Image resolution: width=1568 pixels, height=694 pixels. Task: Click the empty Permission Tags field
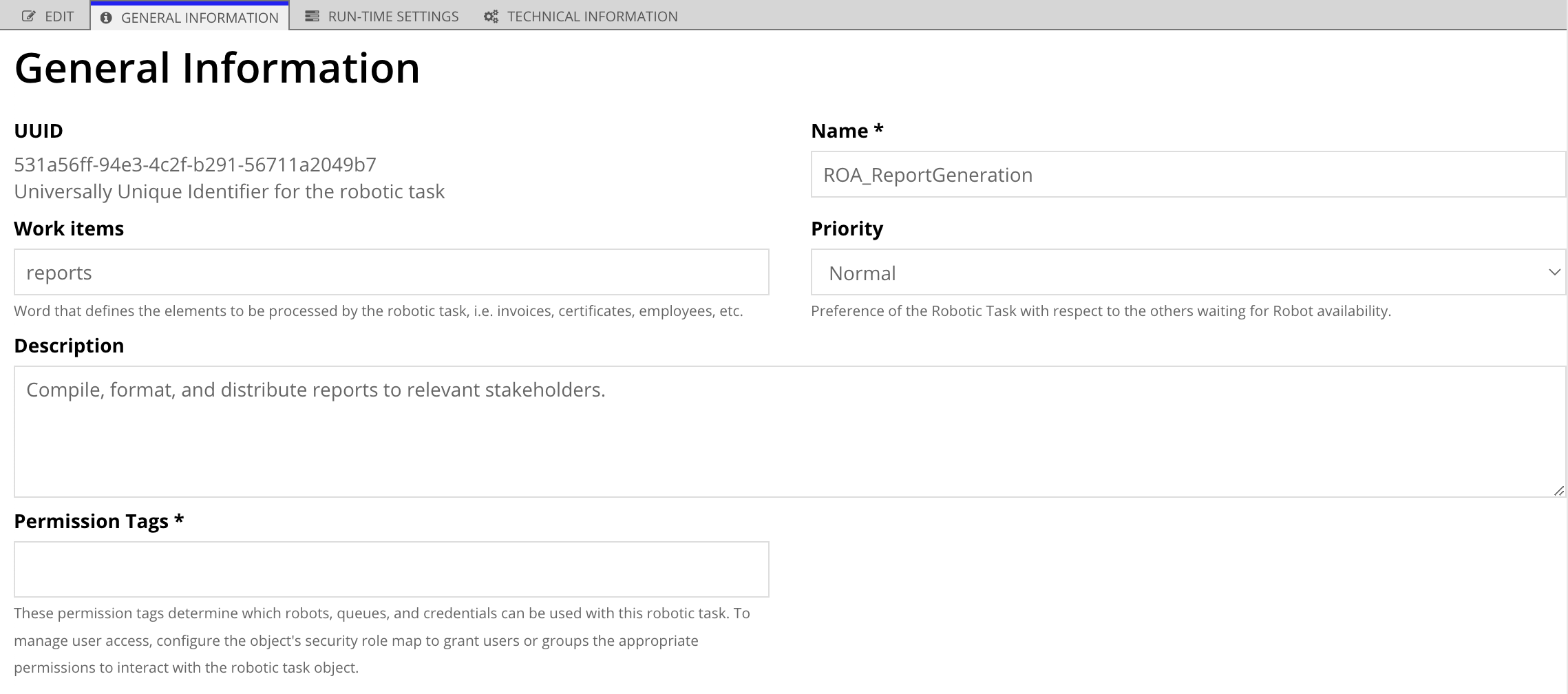coord(391,569)
